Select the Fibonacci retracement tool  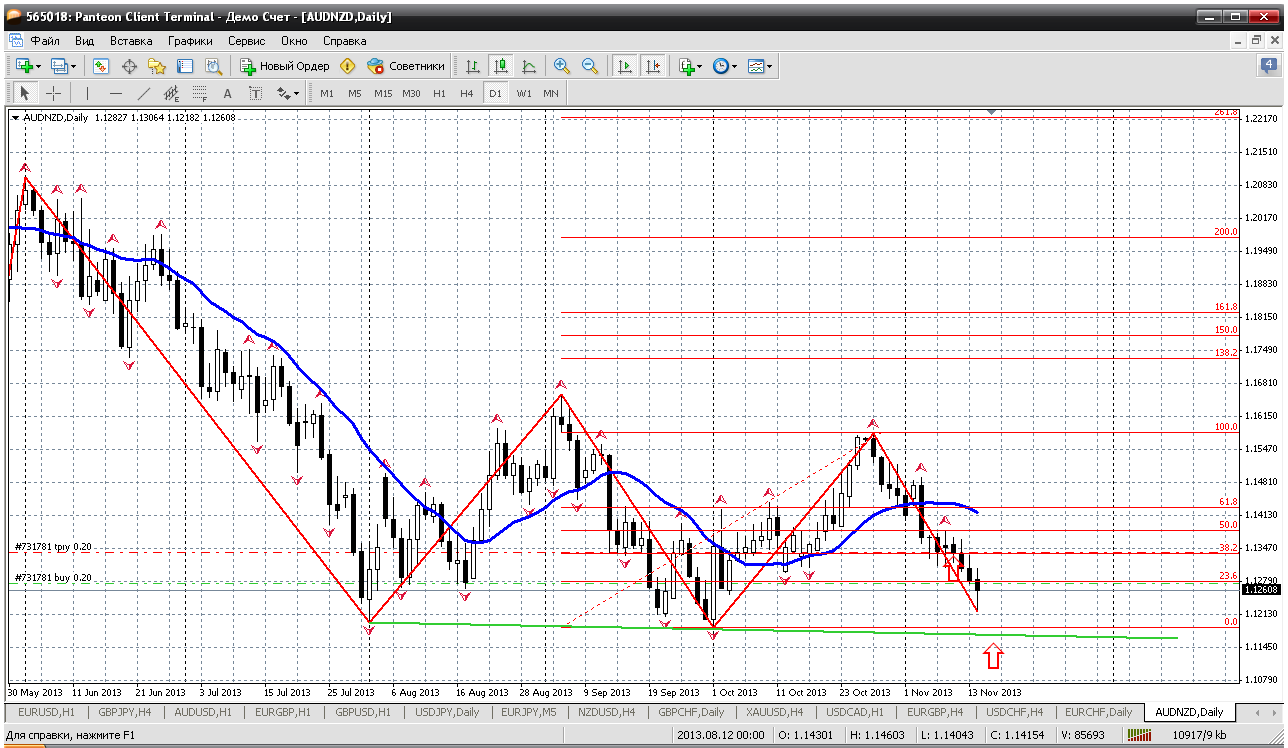pos(199,93)
